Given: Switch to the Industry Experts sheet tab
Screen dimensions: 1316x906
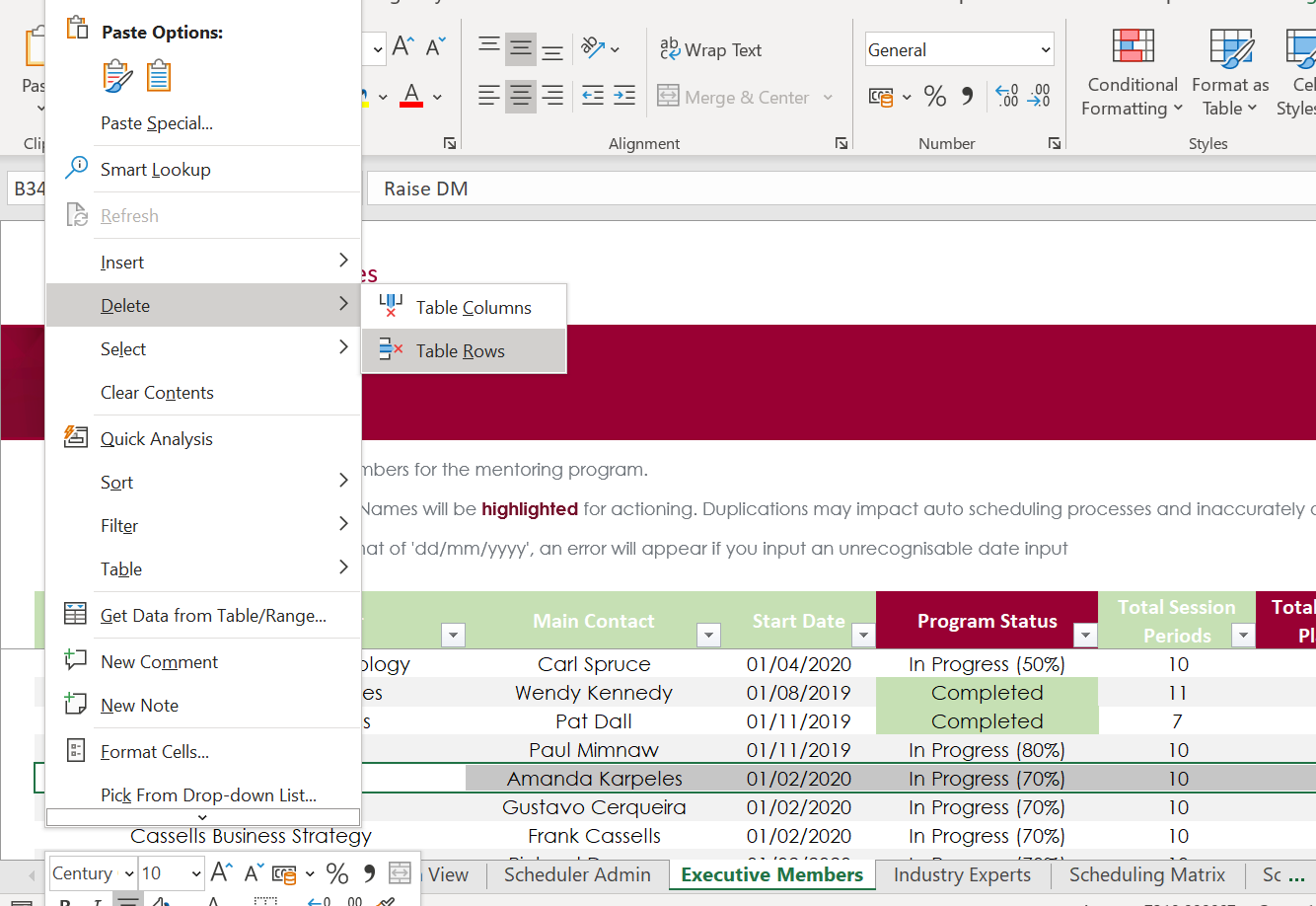Looking at the screenshot, I should pos(962,874).
